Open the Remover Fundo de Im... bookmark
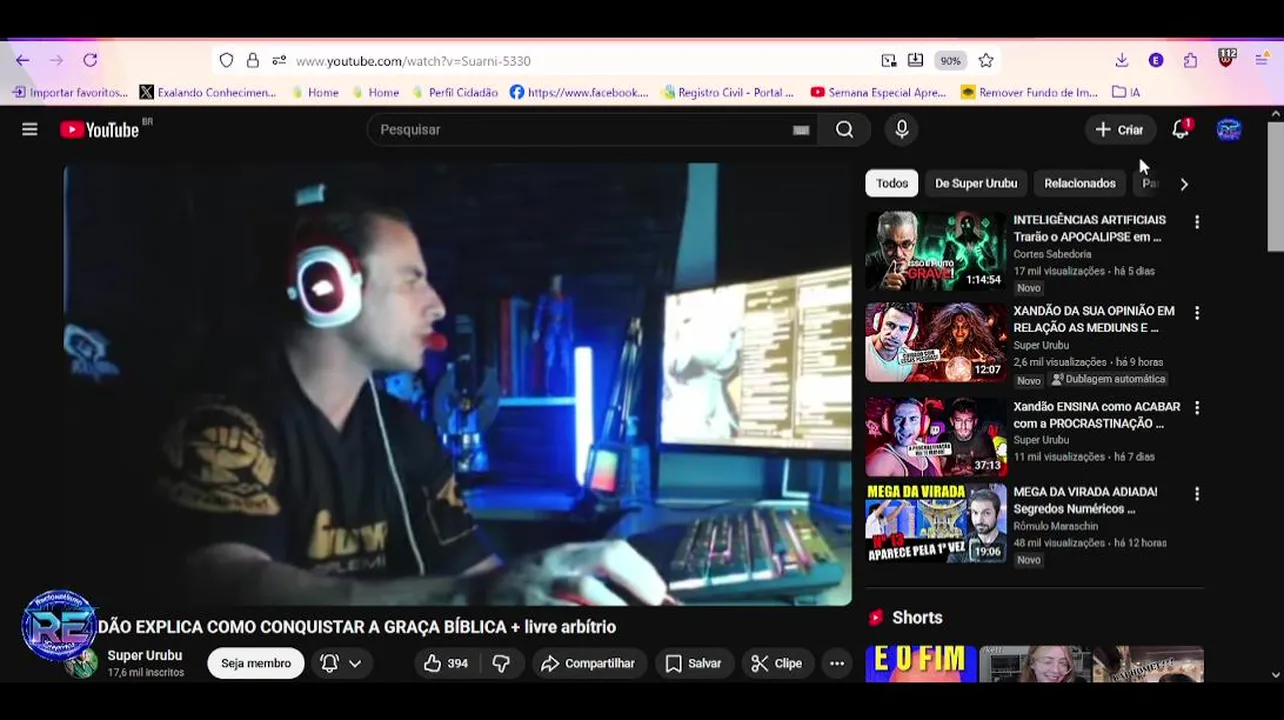1284x720 pixels. (1029, 92)
